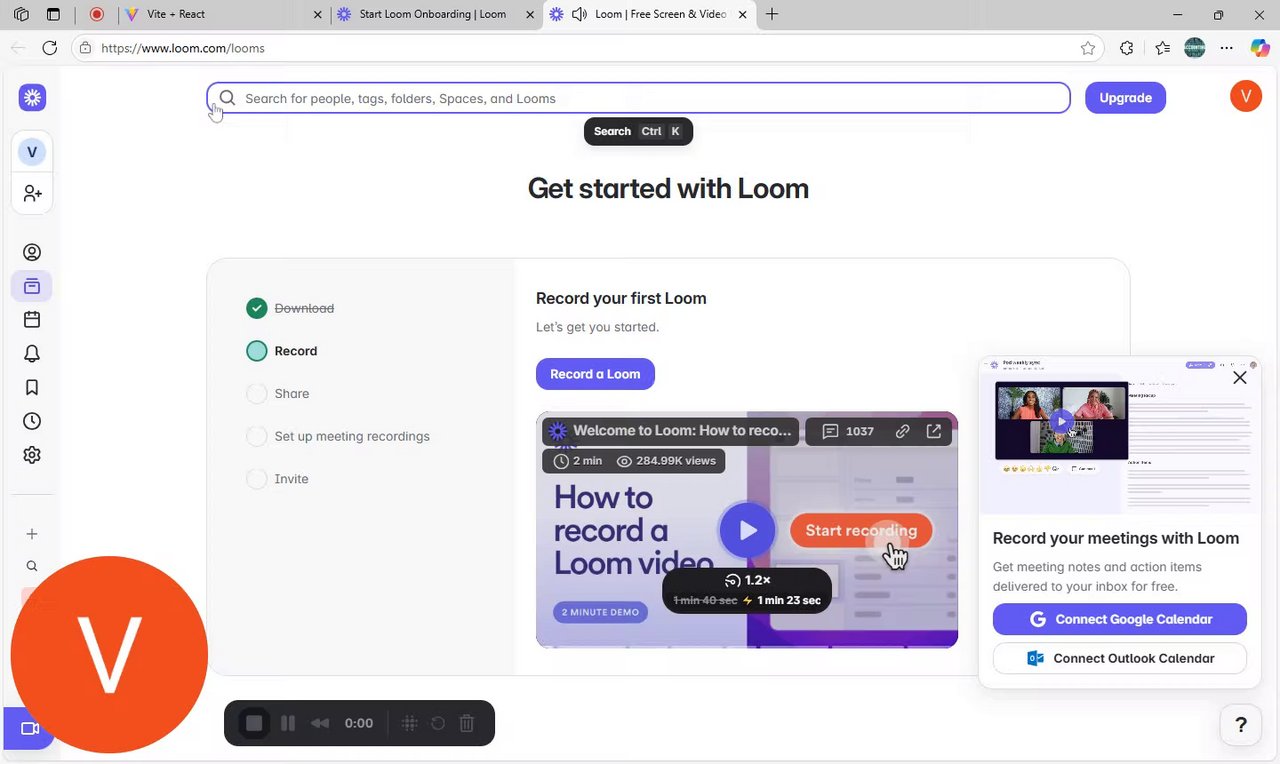Copy the video link icon on thumbnail
The image size is (1280, 764).
[902, 431]
